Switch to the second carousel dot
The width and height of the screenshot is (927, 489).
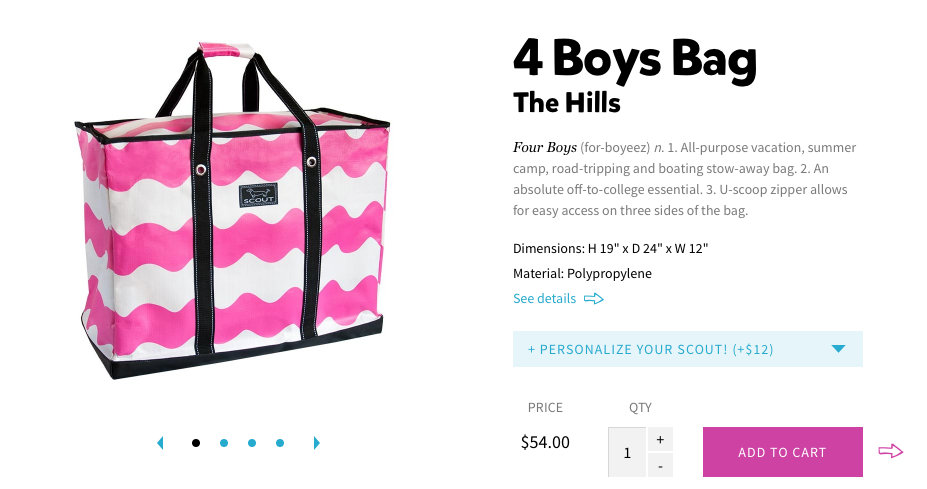tap(224, 443)
